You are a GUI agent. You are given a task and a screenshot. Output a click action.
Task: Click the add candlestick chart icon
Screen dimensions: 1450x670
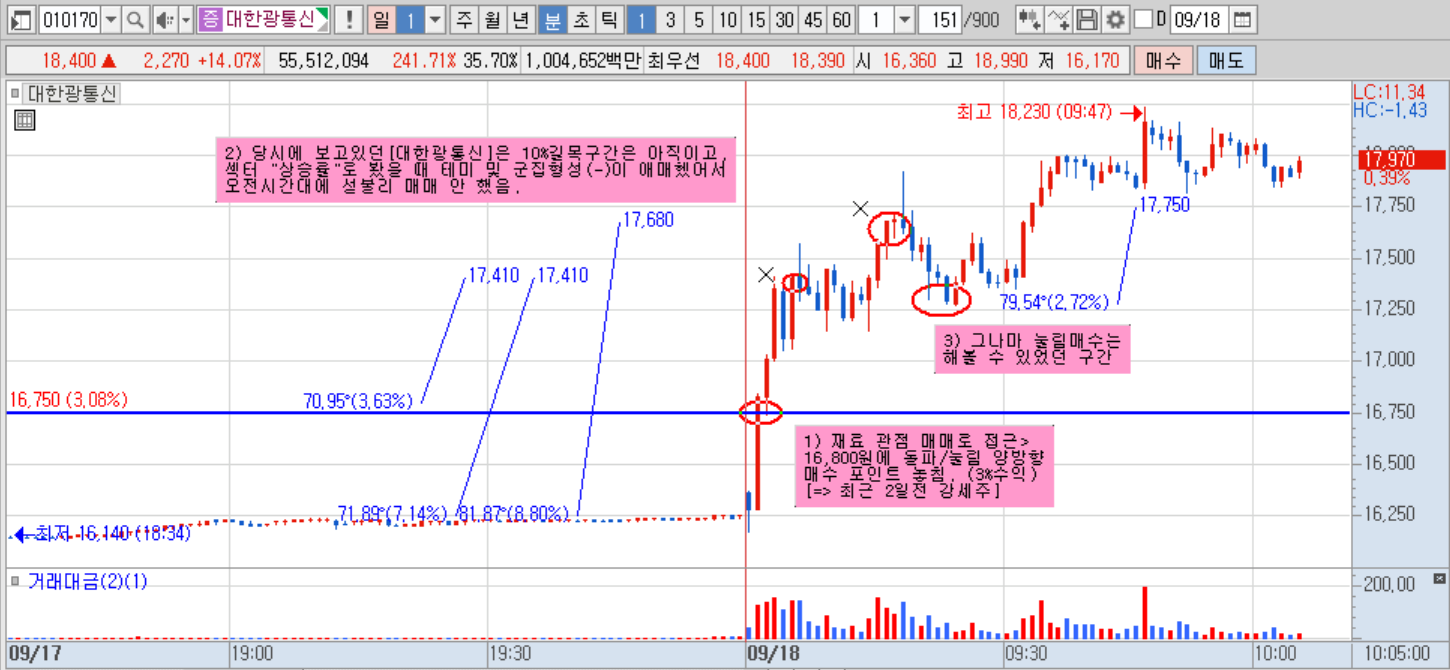tap(1028, 19)
